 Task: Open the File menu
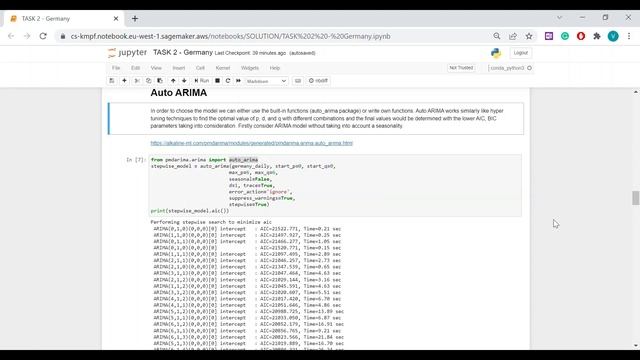point(116,68)
